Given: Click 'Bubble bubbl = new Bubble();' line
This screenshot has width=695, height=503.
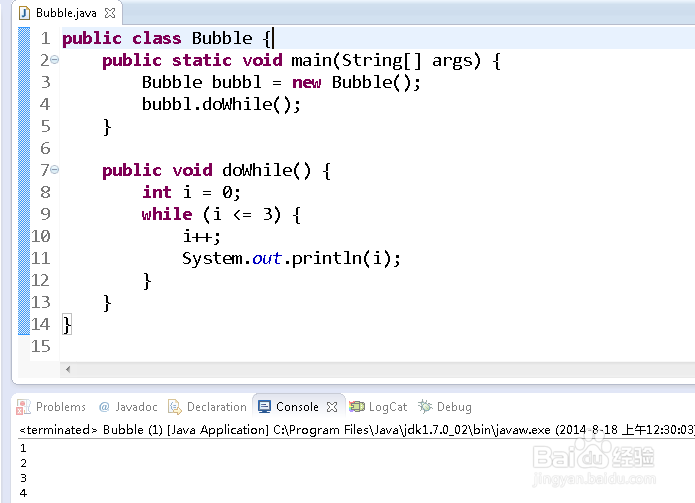Looking at the screenshot, I should pos(281,82).
